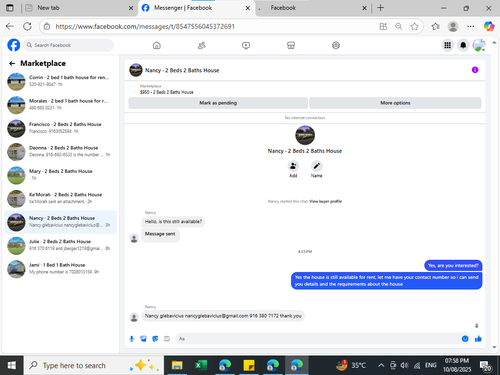Open Morales 2 bed 1 bath conversation
500x375 pixels.
tap(61, 105)
